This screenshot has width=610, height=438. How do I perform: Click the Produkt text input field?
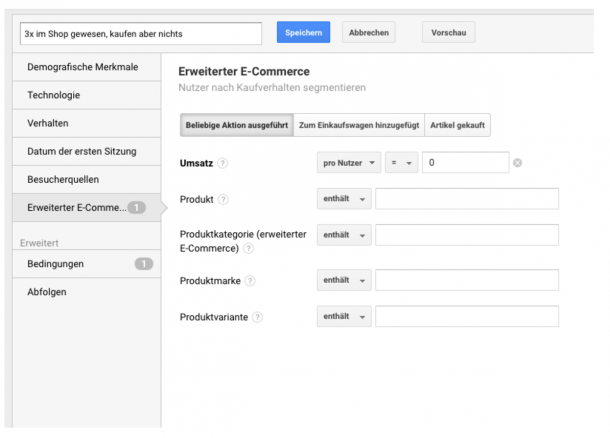pos(467,199)
